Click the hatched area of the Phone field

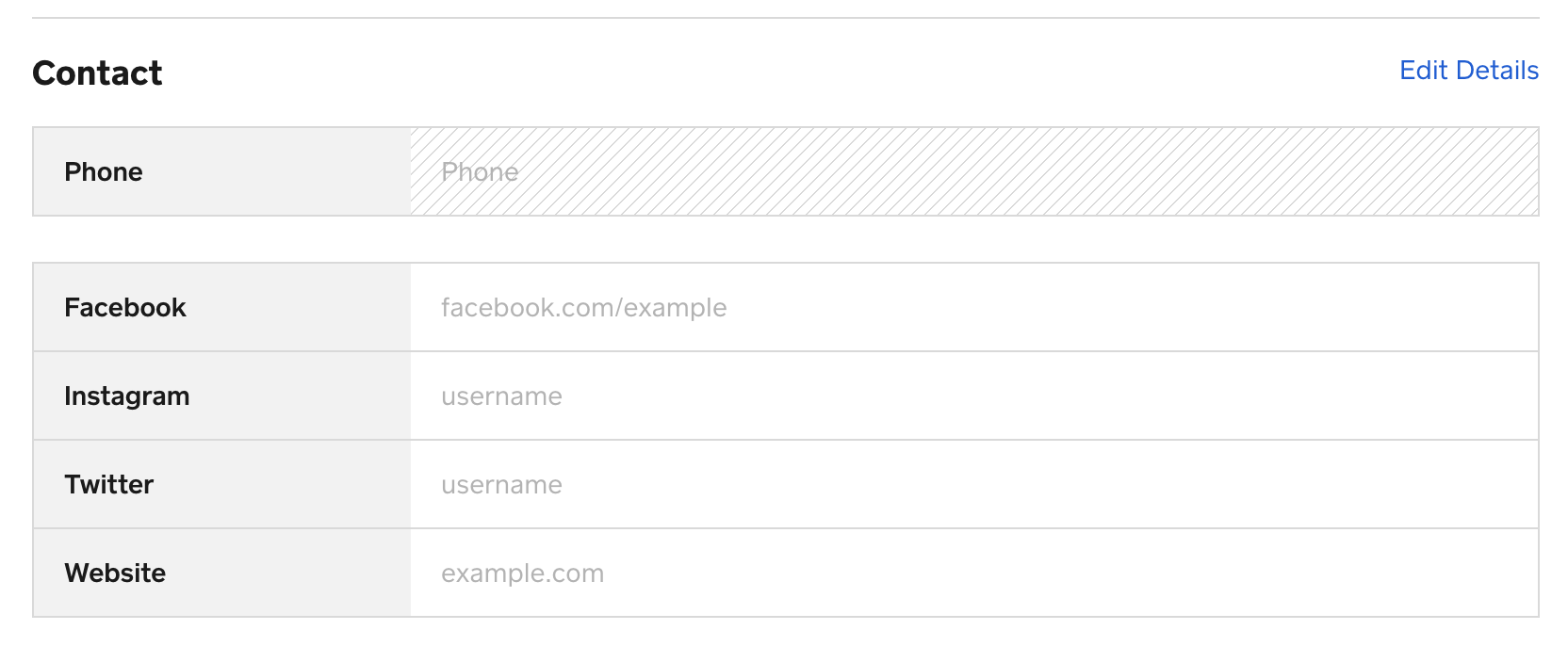[1131, 172]
